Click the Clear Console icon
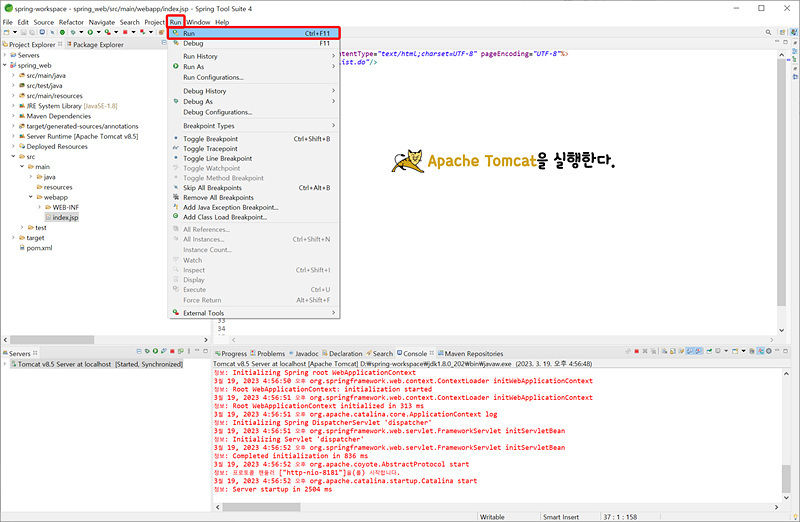The image size is (800, 522). coord(664,351)
